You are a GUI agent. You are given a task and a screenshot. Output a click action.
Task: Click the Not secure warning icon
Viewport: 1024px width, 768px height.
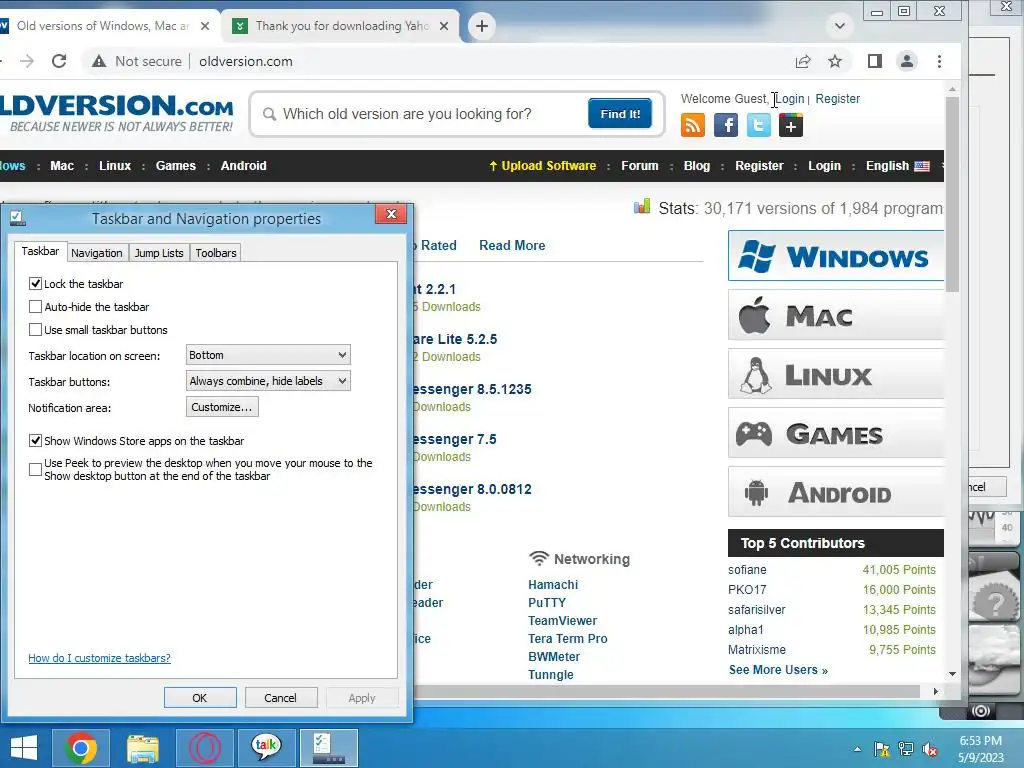[x=99, y=61]
